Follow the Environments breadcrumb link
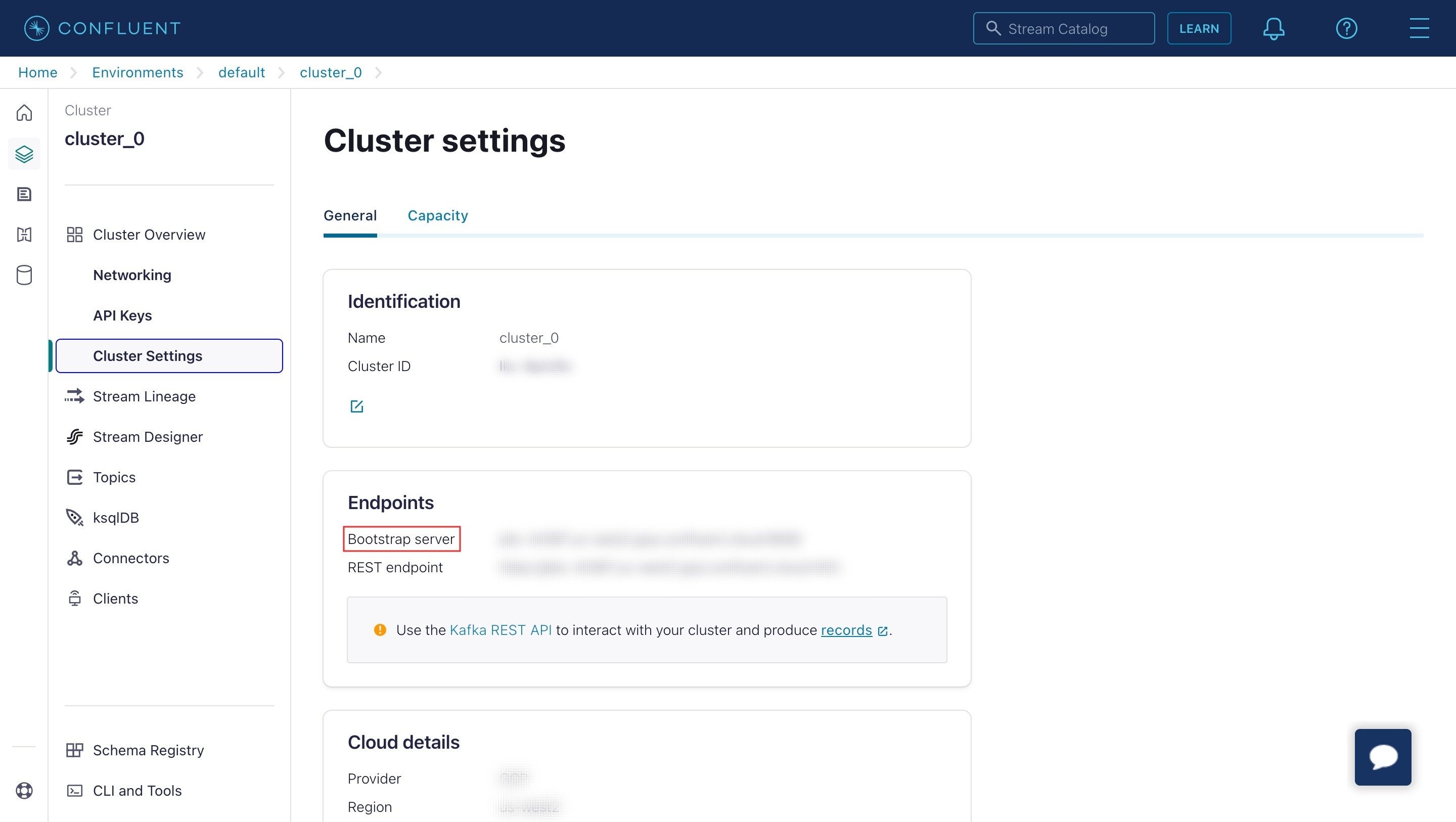This screenshot has width=1456, height=822. point(138,72)
